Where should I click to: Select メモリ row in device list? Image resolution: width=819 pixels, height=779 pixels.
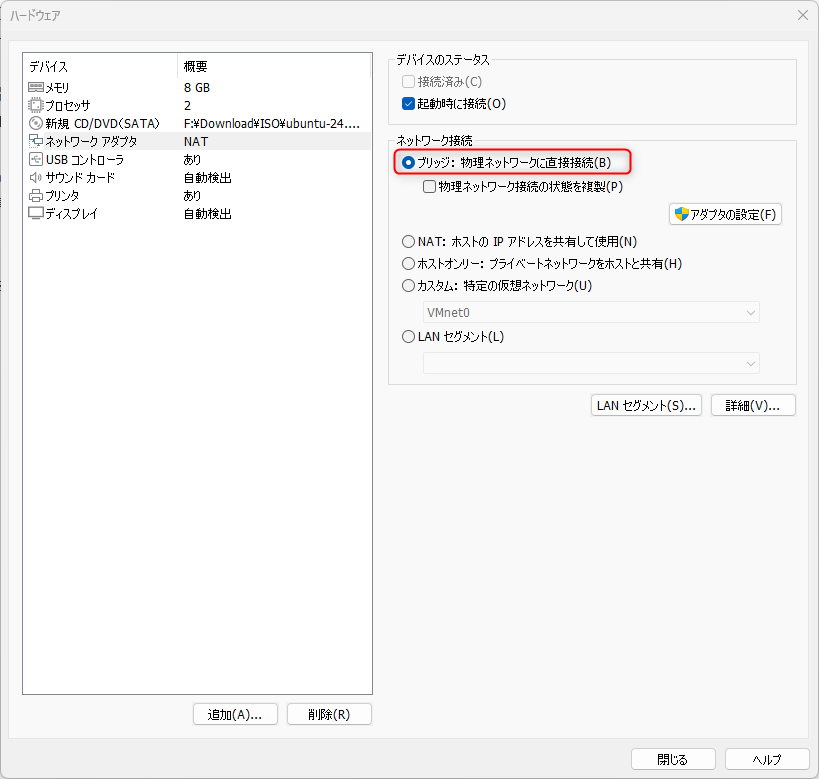click(x=197, y=87)
